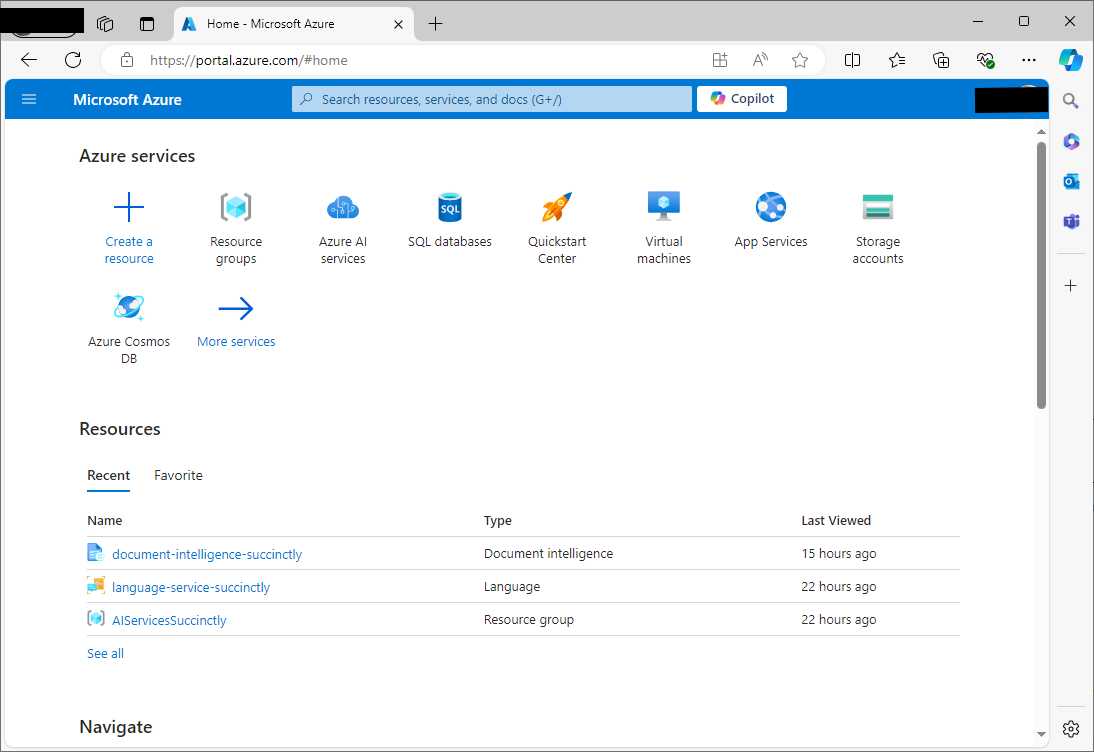Click the Create a resource plus icon
The width and height of the screenshot is (1094, 752).
pos(128,207)
